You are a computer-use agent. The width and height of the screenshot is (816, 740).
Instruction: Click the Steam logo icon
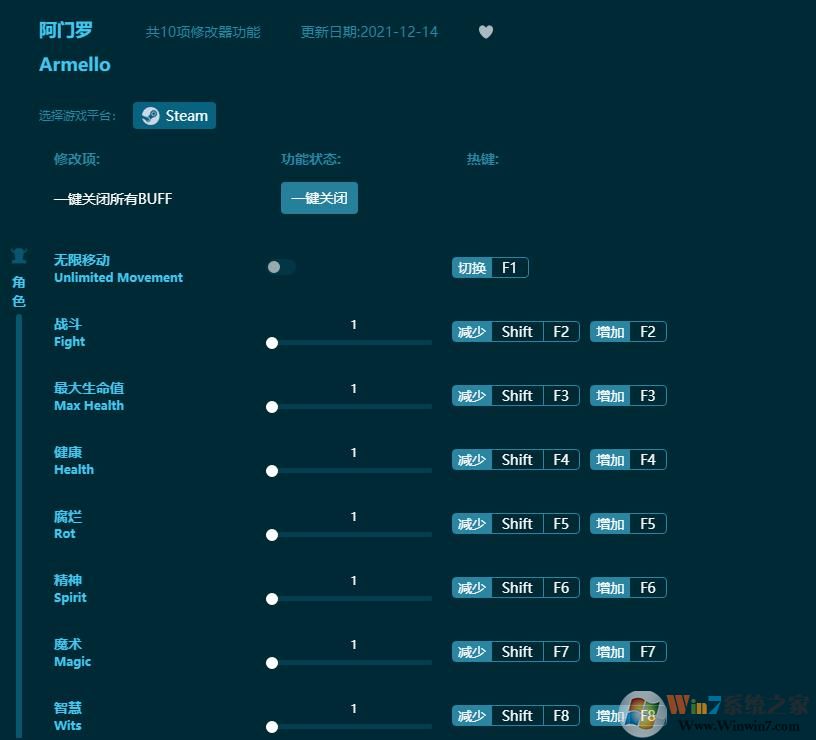(150, 115)
